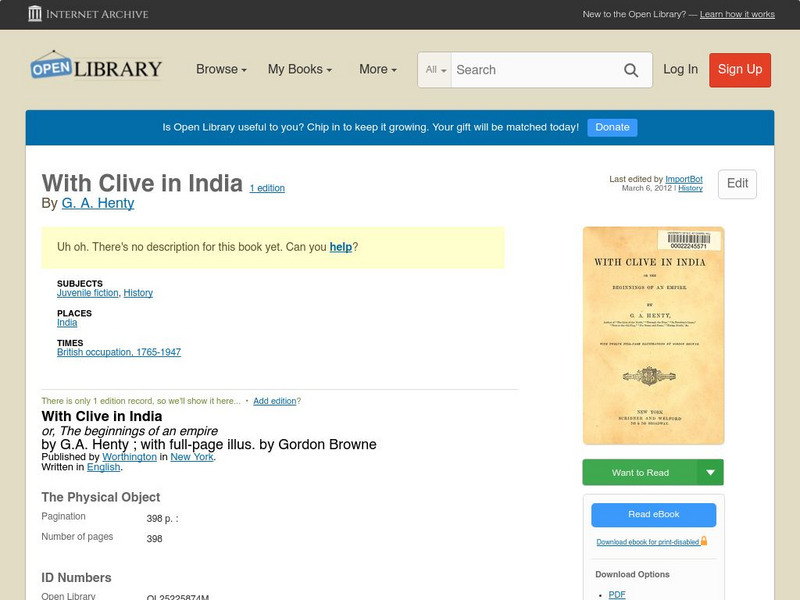Click the Sign Up button
This screenshot has width=800, height=600.
point(740,70)
